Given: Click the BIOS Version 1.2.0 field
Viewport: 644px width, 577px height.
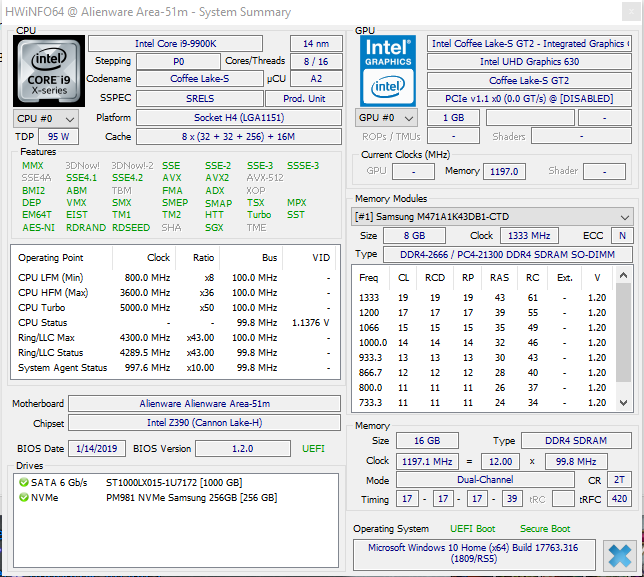Looking at the screenshot, I should pos(243,448).
